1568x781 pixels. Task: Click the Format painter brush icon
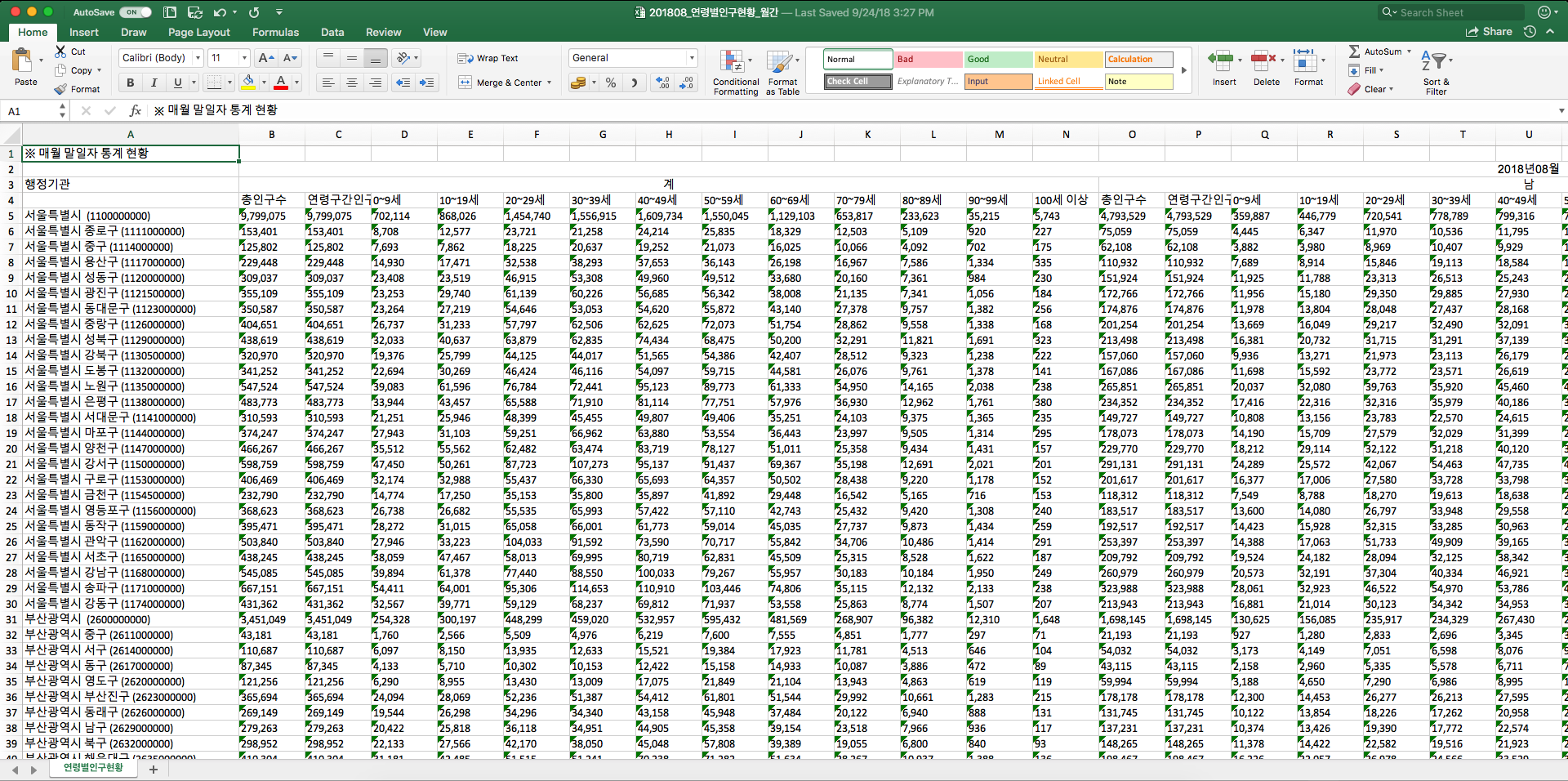coord(60,89)
